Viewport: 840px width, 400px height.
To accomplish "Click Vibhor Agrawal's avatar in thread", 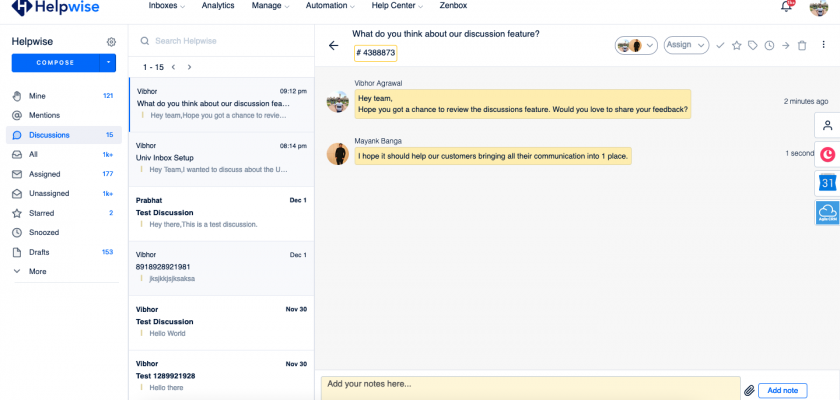I will click(338, 102).
